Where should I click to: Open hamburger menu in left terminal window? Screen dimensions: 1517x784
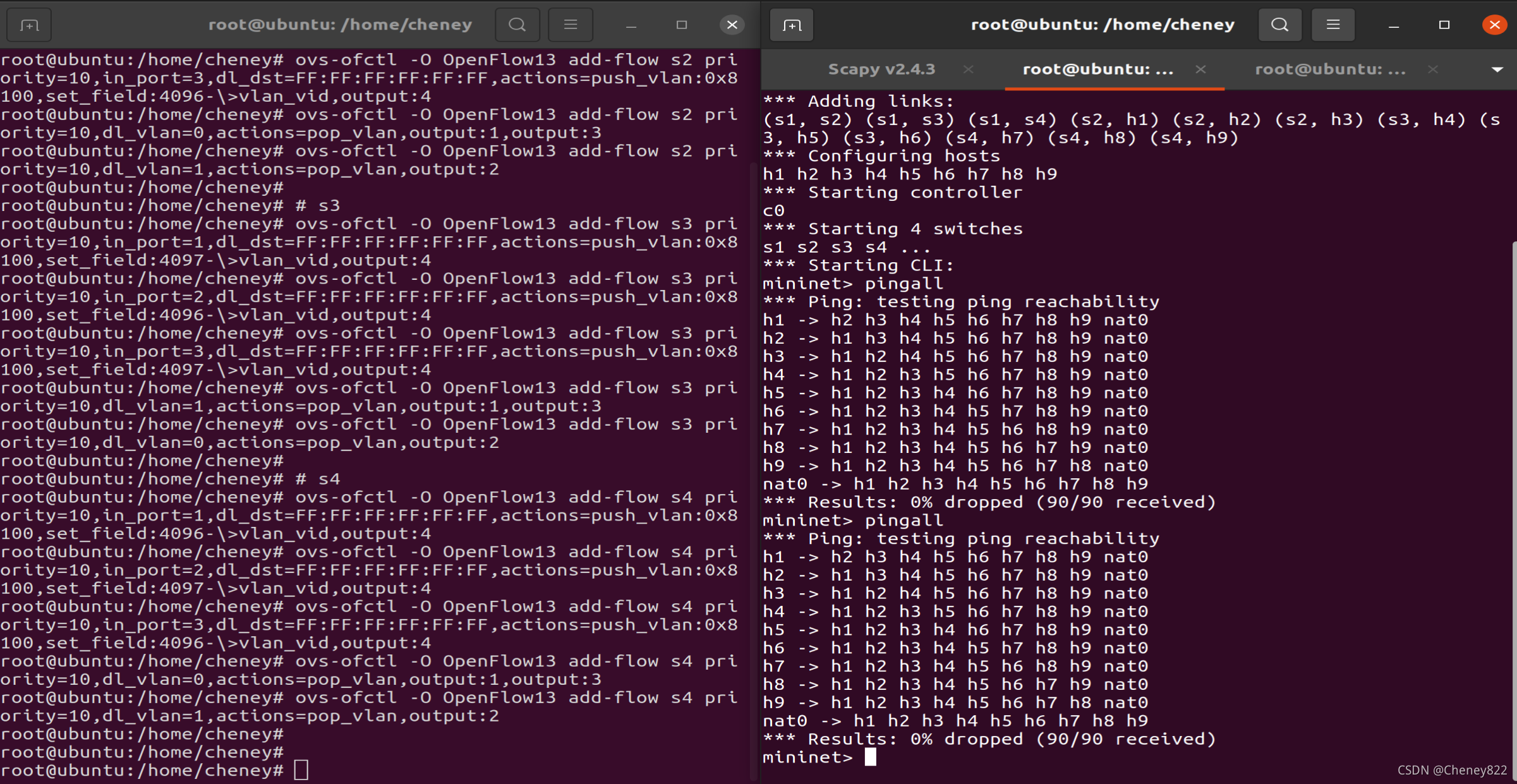[571, 25]
